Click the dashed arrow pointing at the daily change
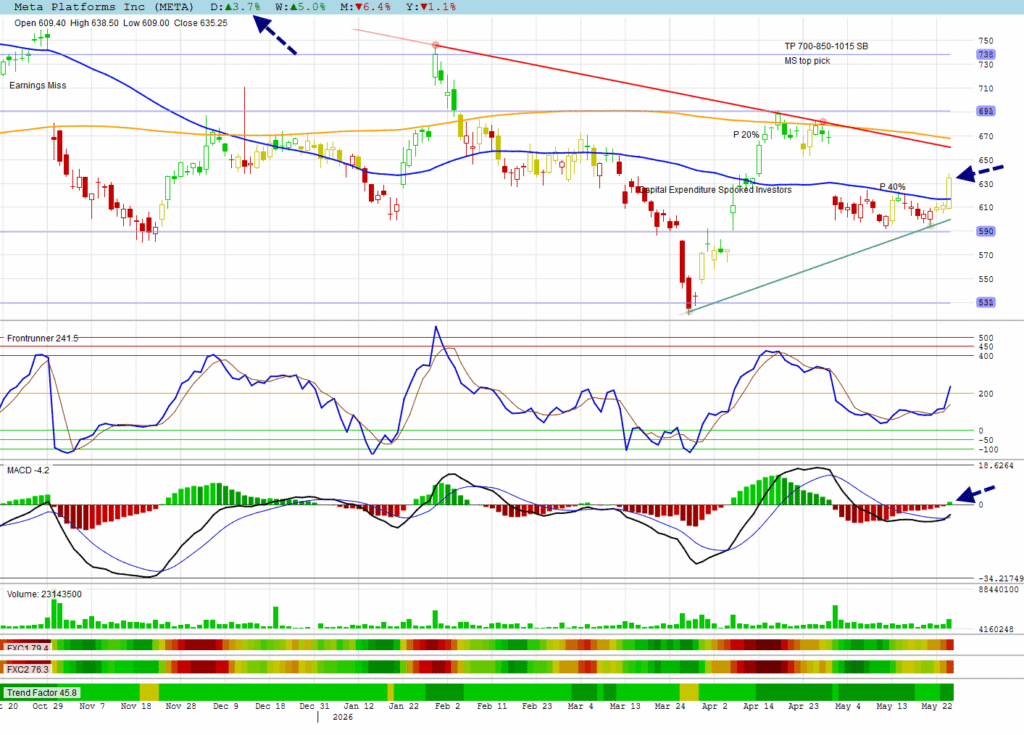Image resolution: width=1024 pixels, height=735 pixels. tap(275, 35)
